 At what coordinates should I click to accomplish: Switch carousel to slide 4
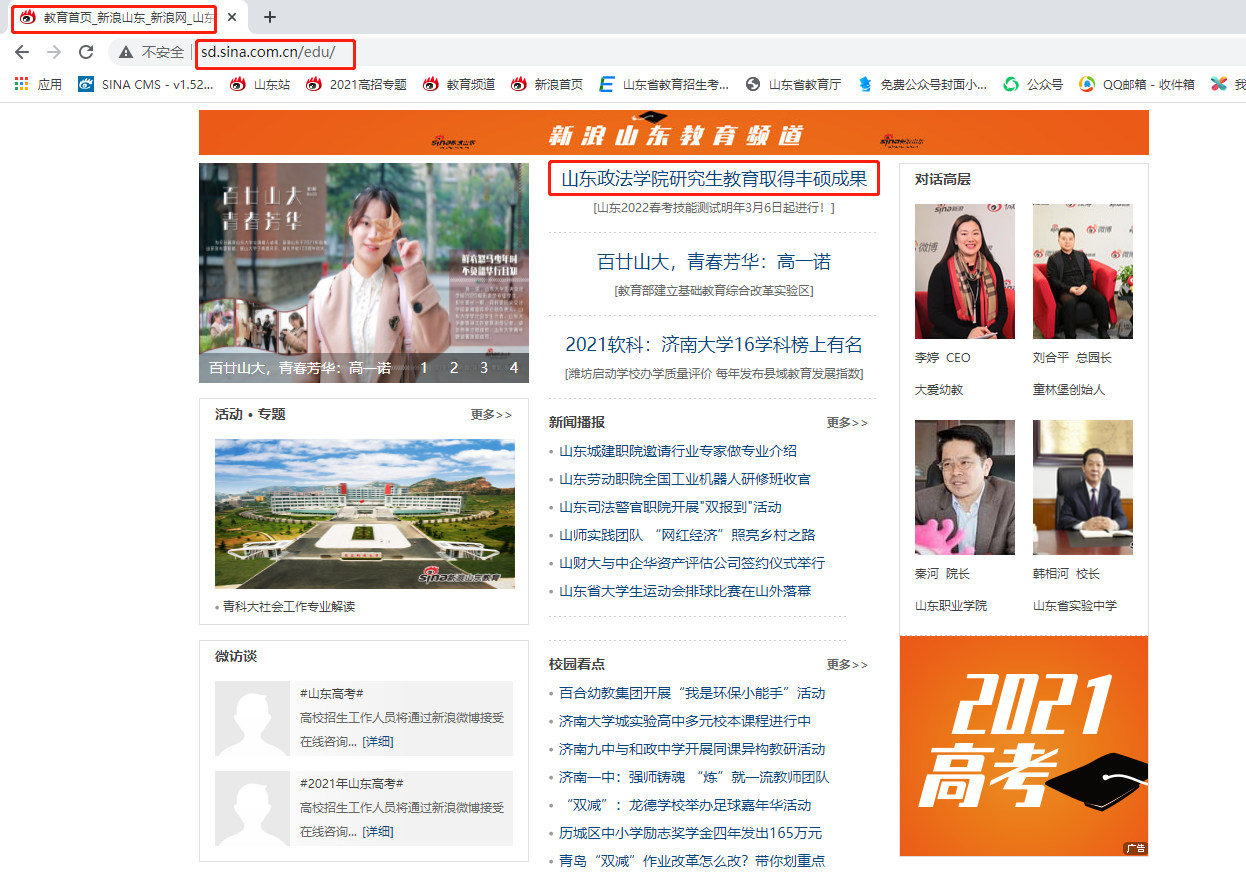click(514, 368)
